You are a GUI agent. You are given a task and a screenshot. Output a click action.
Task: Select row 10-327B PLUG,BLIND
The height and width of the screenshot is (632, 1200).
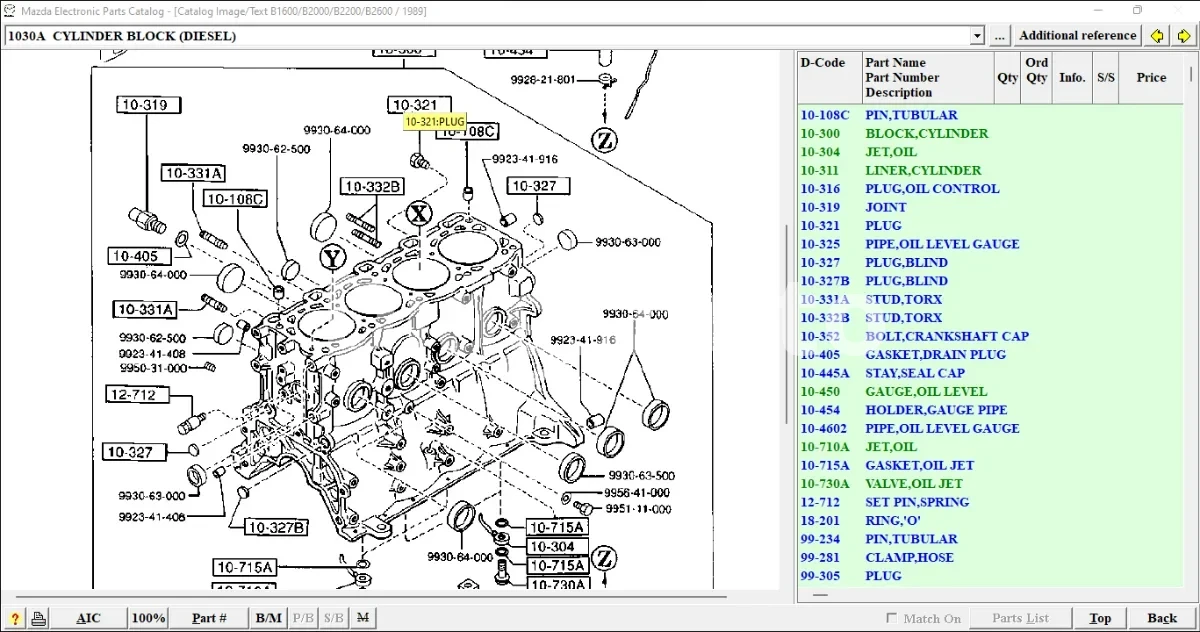tap(990, 281)
